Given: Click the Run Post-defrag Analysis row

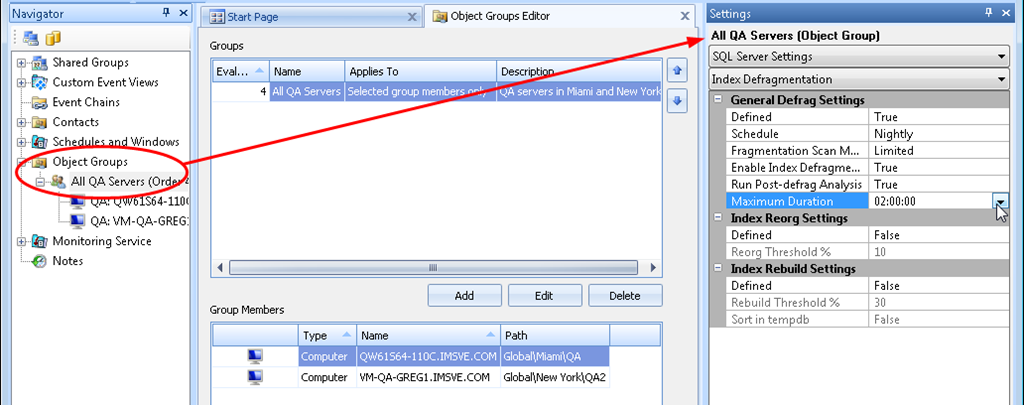Looking at the screenshot, I should coord(868,185).
